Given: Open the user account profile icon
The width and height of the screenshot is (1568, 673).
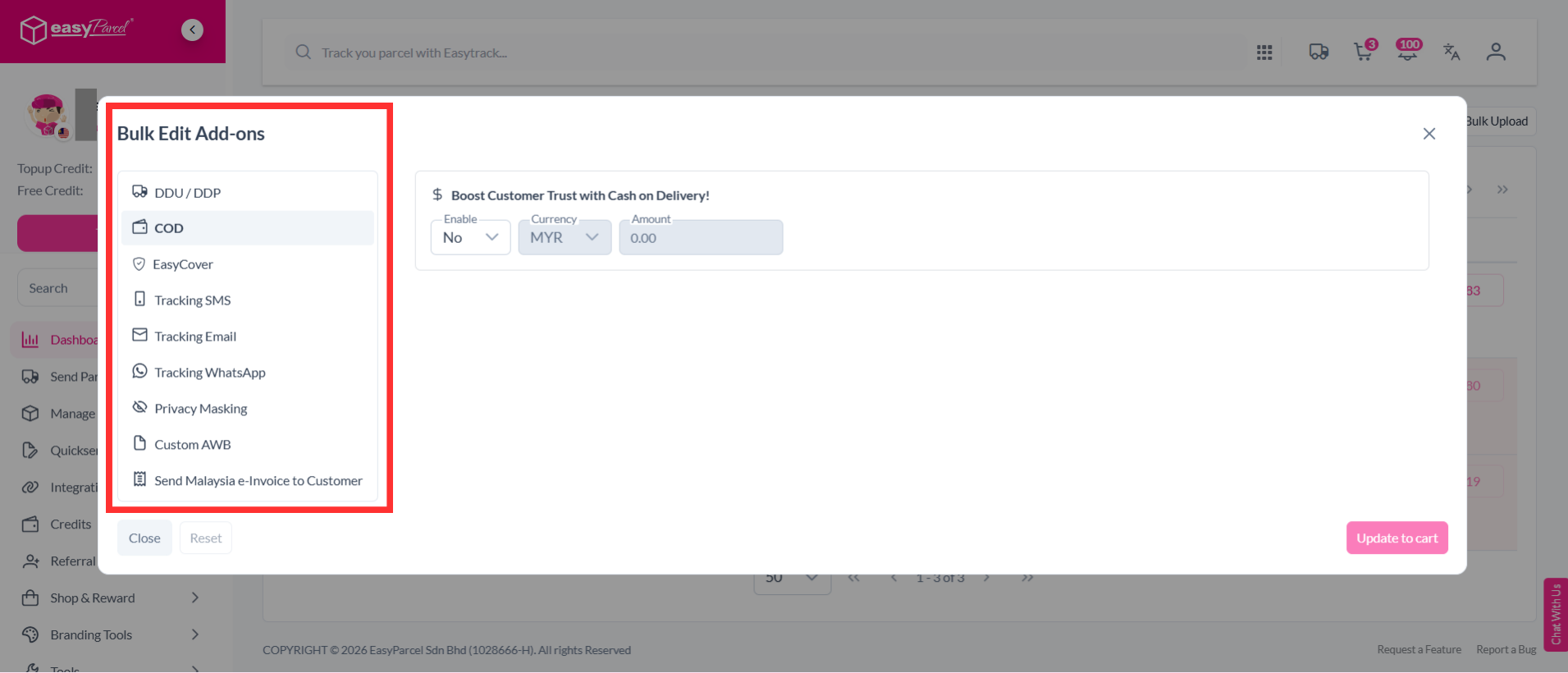Looking at the screenshot, I should pyautogui.click(x=1496, y=53).
